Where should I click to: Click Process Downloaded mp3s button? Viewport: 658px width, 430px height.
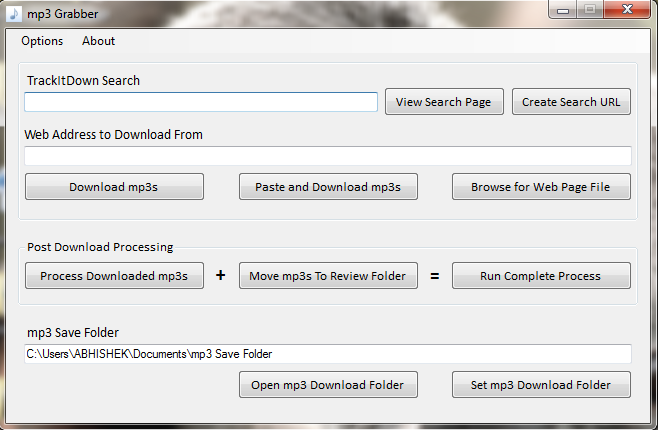[x=114, y=276]
